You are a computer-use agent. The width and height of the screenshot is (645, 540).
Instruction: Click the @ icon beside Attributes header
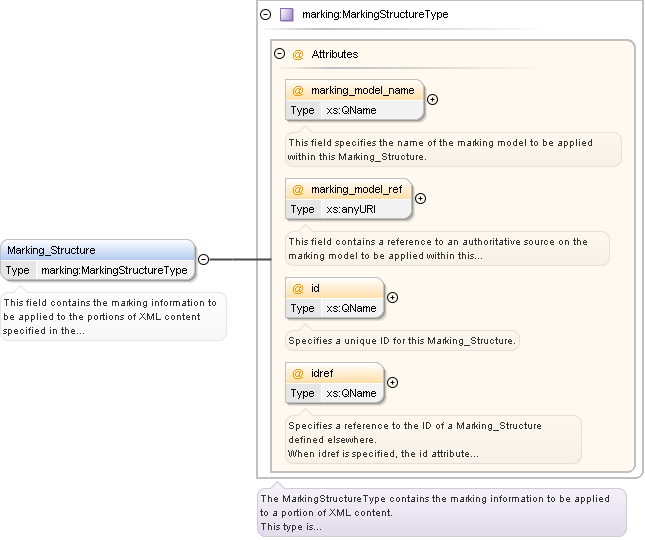pos(297,54)
